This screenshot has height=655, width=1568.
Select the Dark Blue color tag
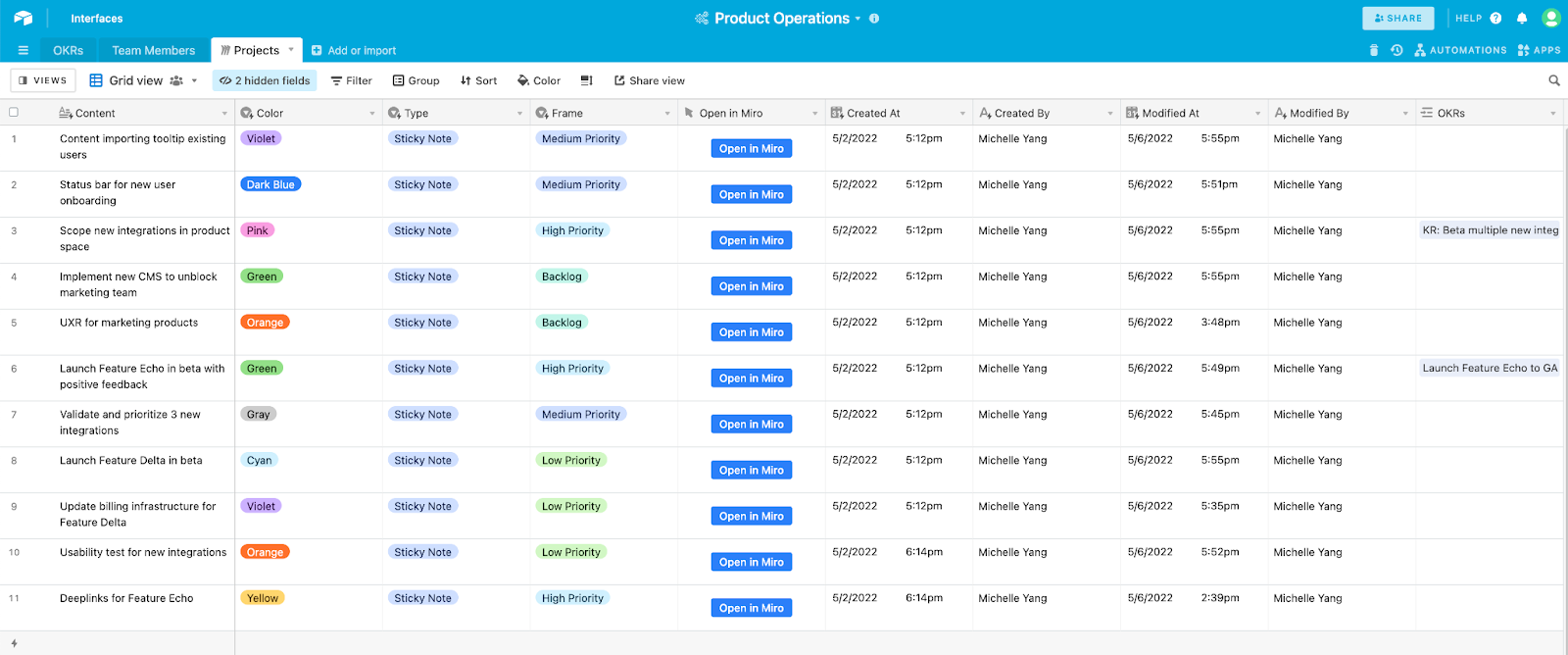click(270, 184)
